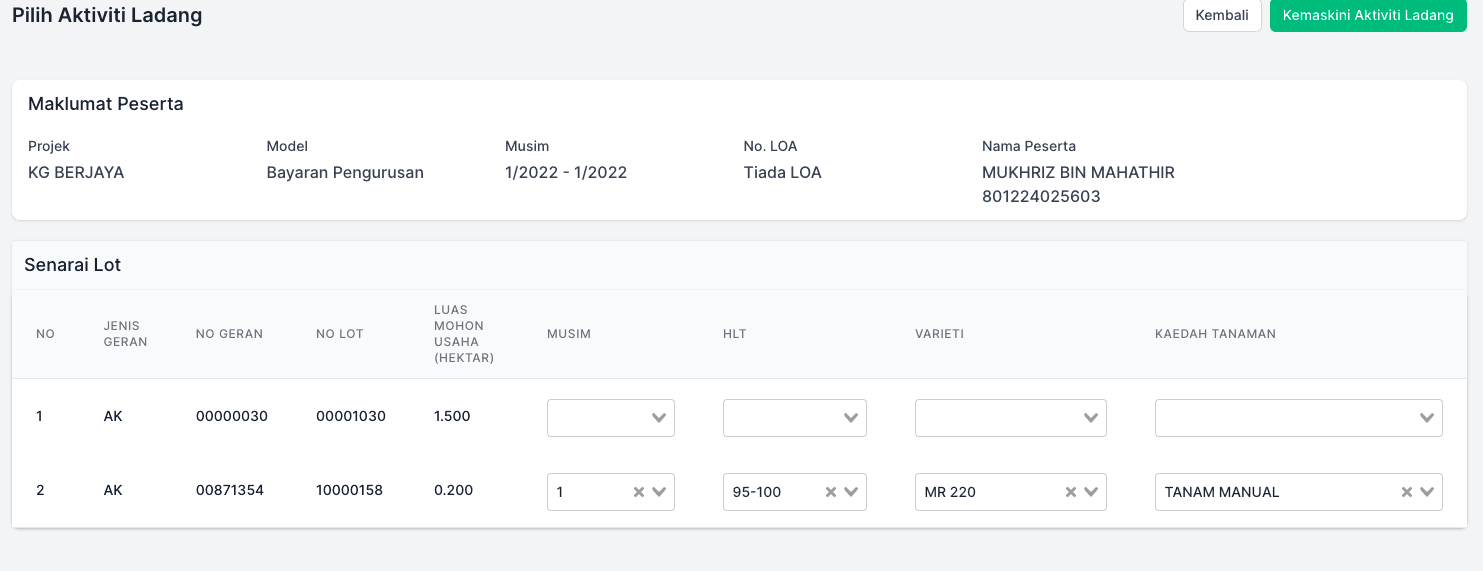This screenshot has width=1483, height=571.
Task: Open chevron beside TANAM MANUAL
Action: 1427,492
